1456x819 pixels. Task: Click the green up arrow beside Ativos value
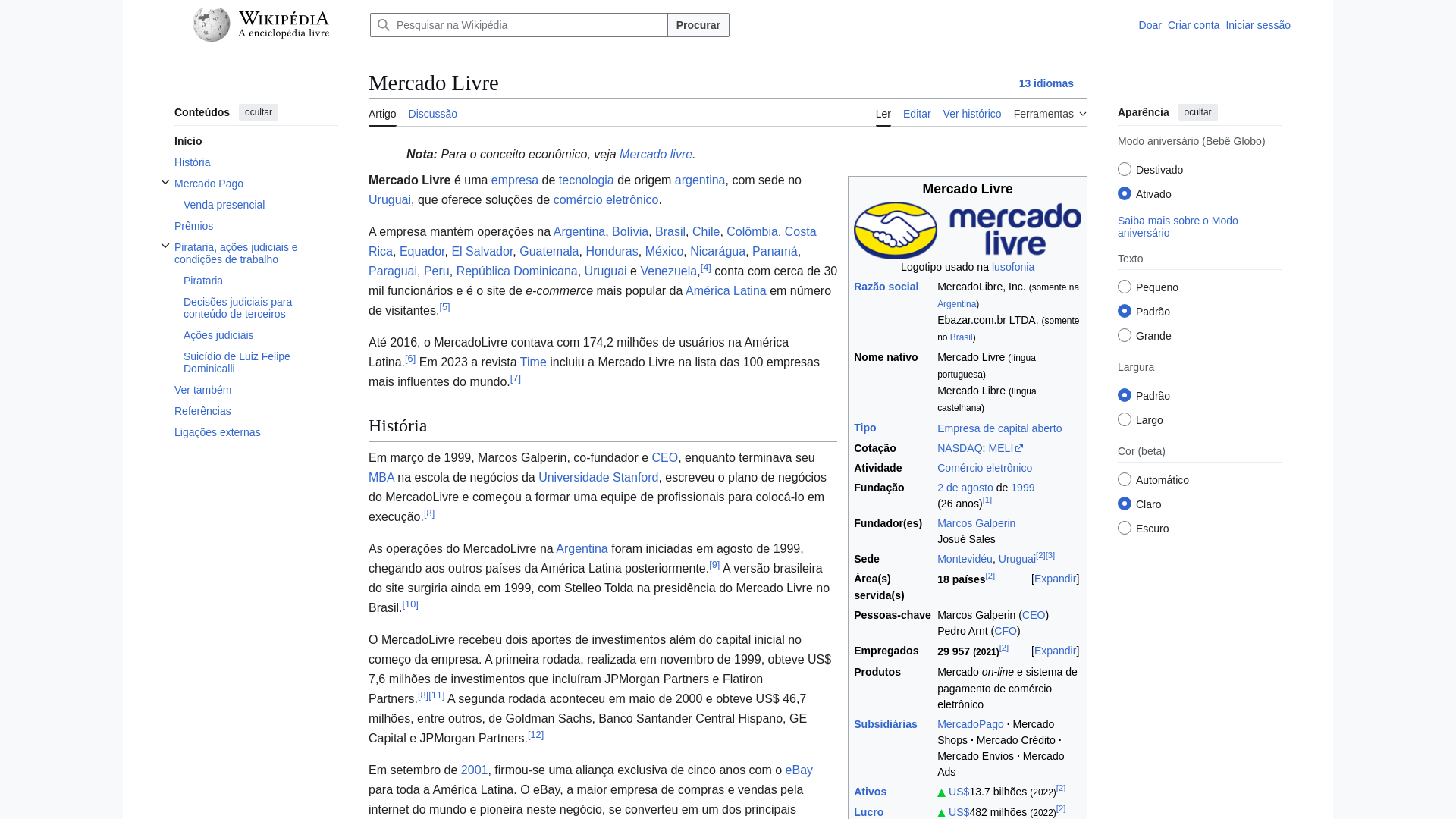pyautogui.click(x=941, y=793)
